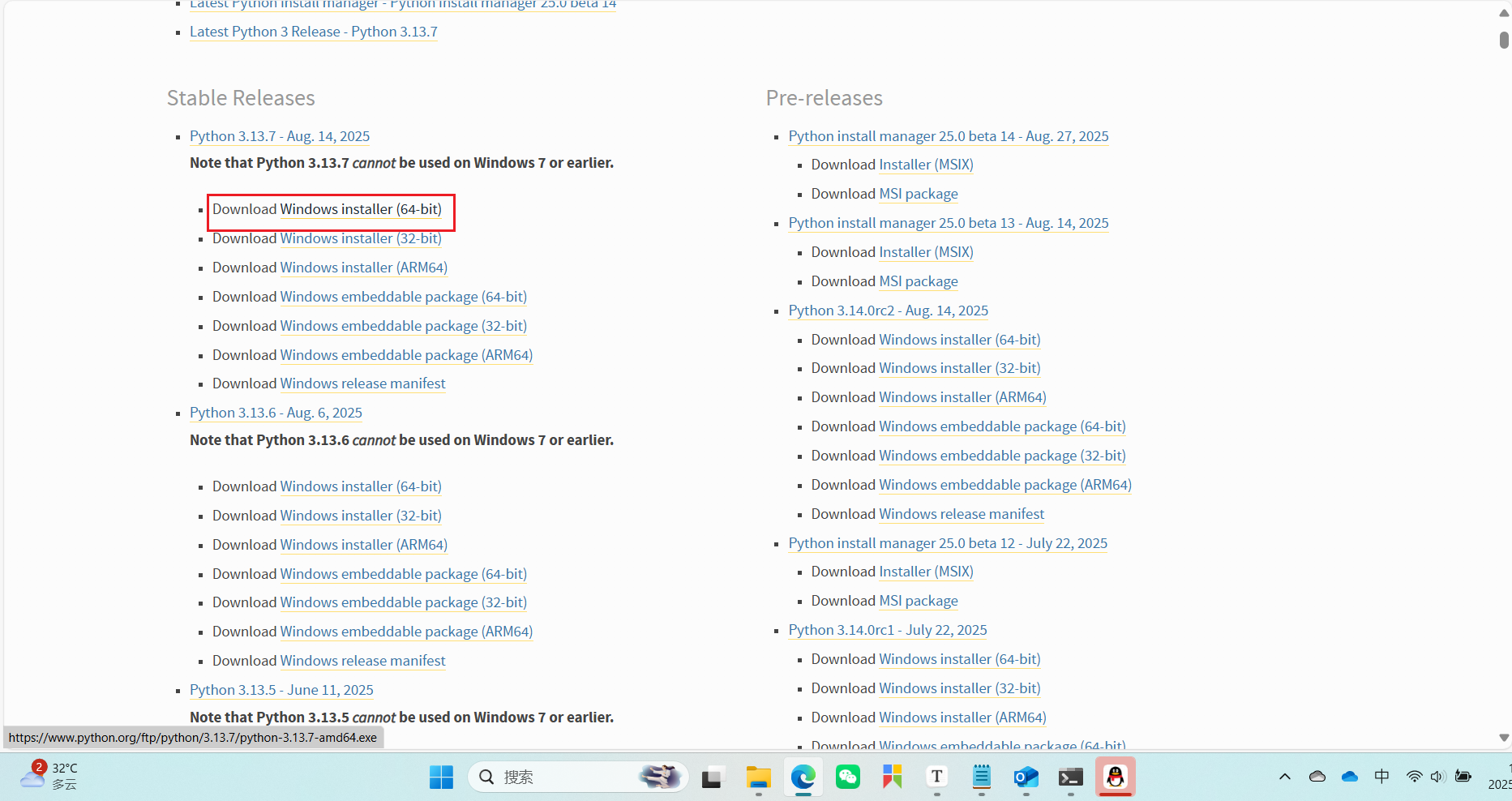The width and height of the screenshot is (1512, 801).
Task: Open the volume speaker tray icon
Action: click(1438, 777)
